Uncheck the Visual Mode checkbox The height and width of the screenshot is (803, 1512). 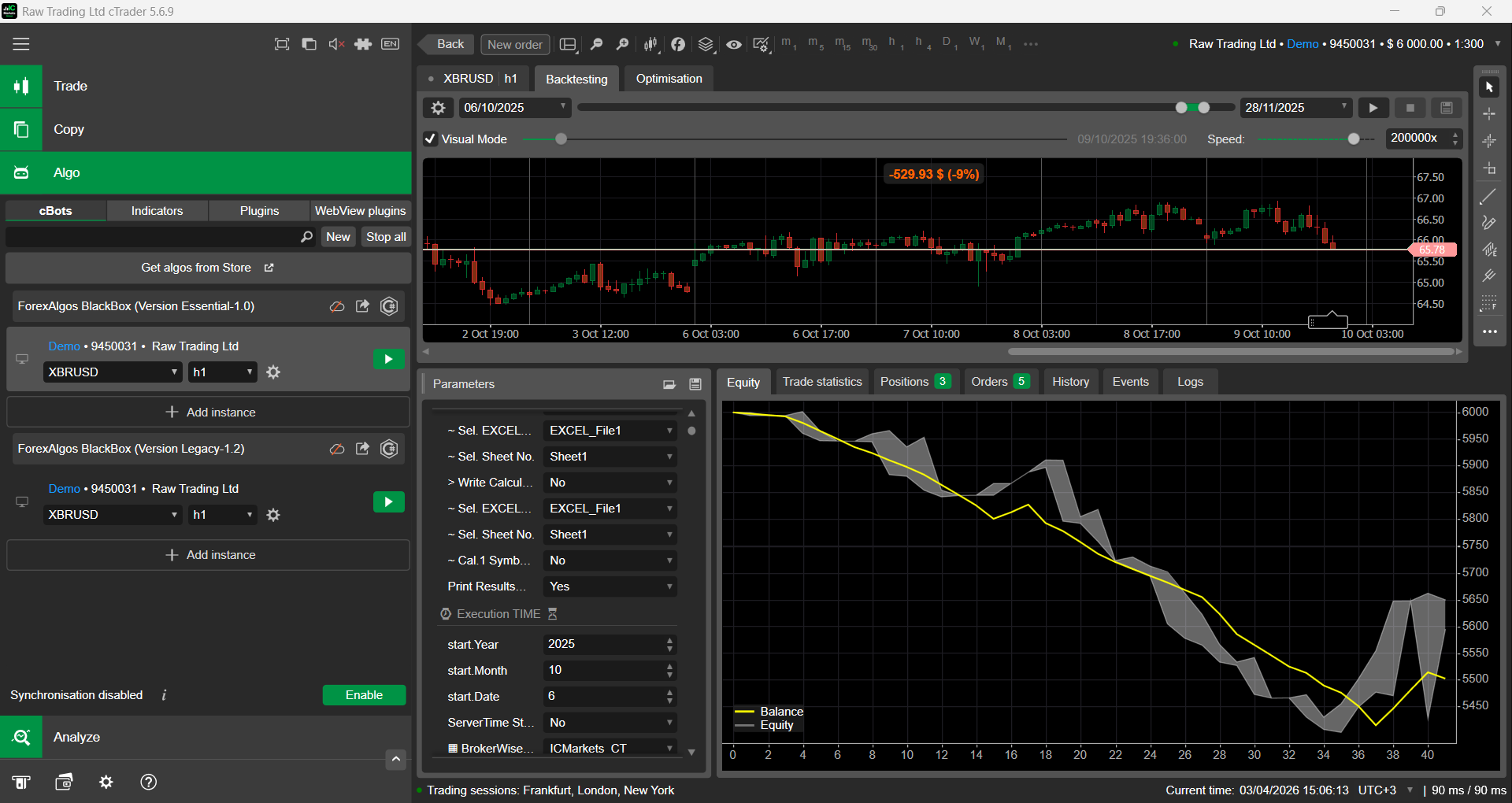(431, 139)
